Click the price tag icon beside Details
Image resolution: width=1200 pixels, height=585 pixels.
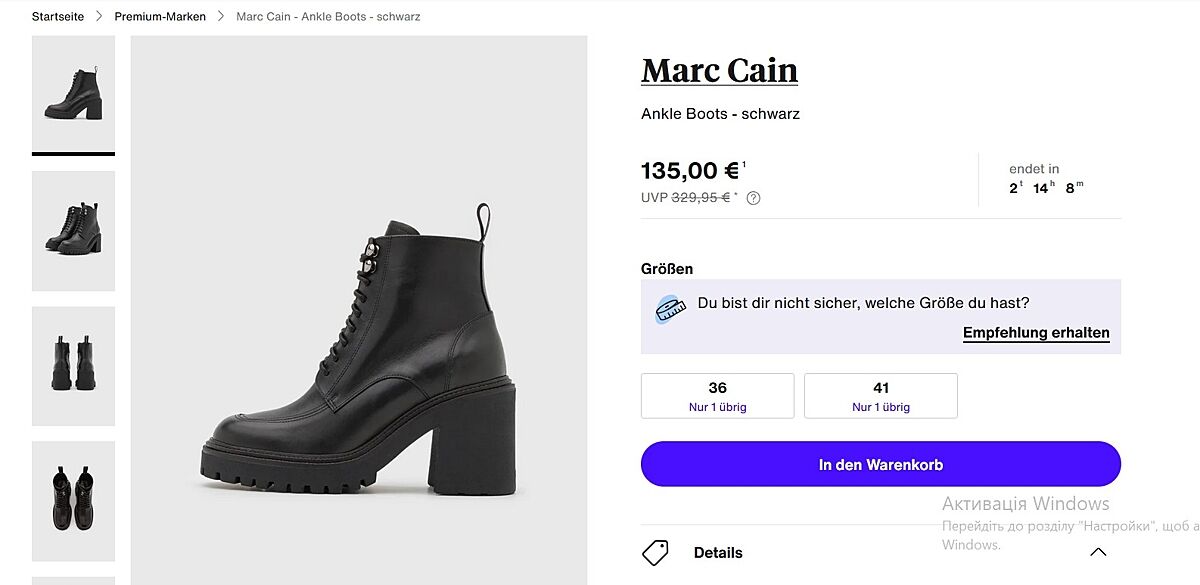(x=655, y=552)
